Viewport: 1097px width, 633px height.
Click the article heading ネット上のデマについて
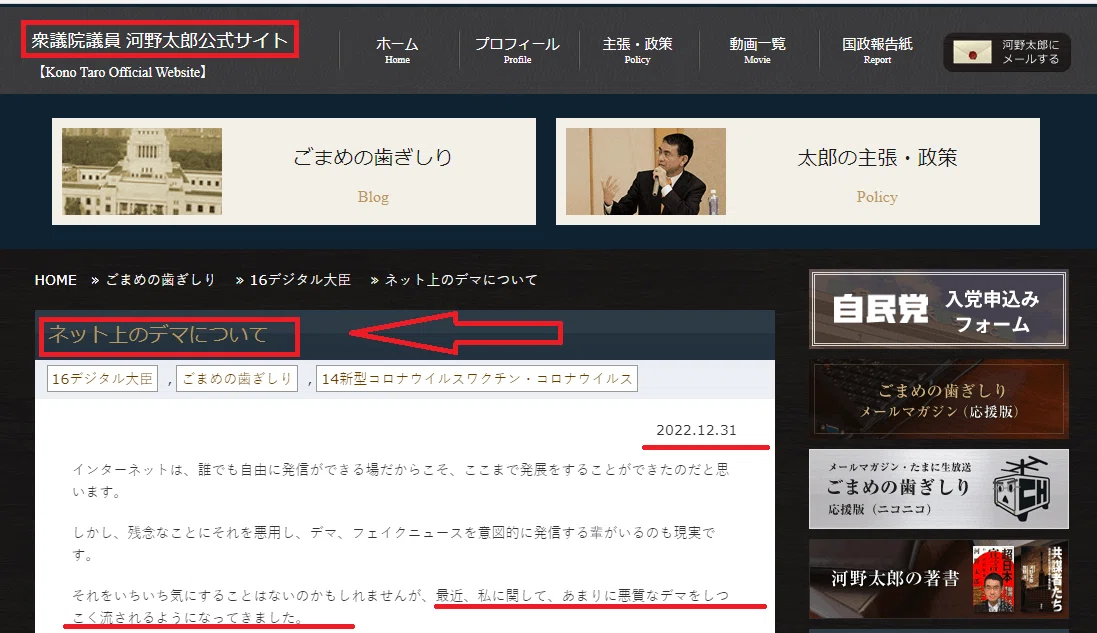click(x=157, y=334)
